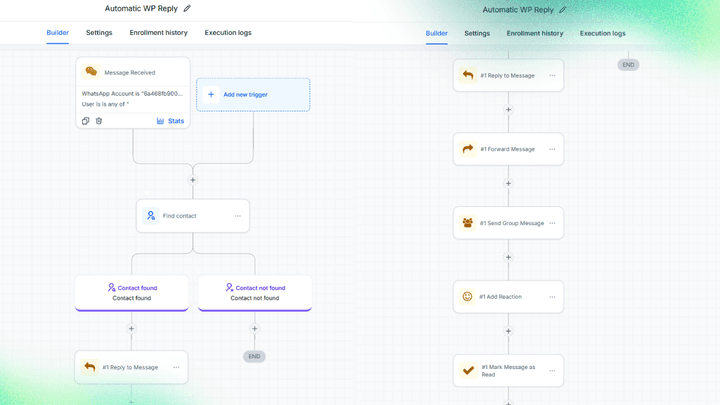Open three-dots menu on Forward Message step
720x405 pixels.
552,149
